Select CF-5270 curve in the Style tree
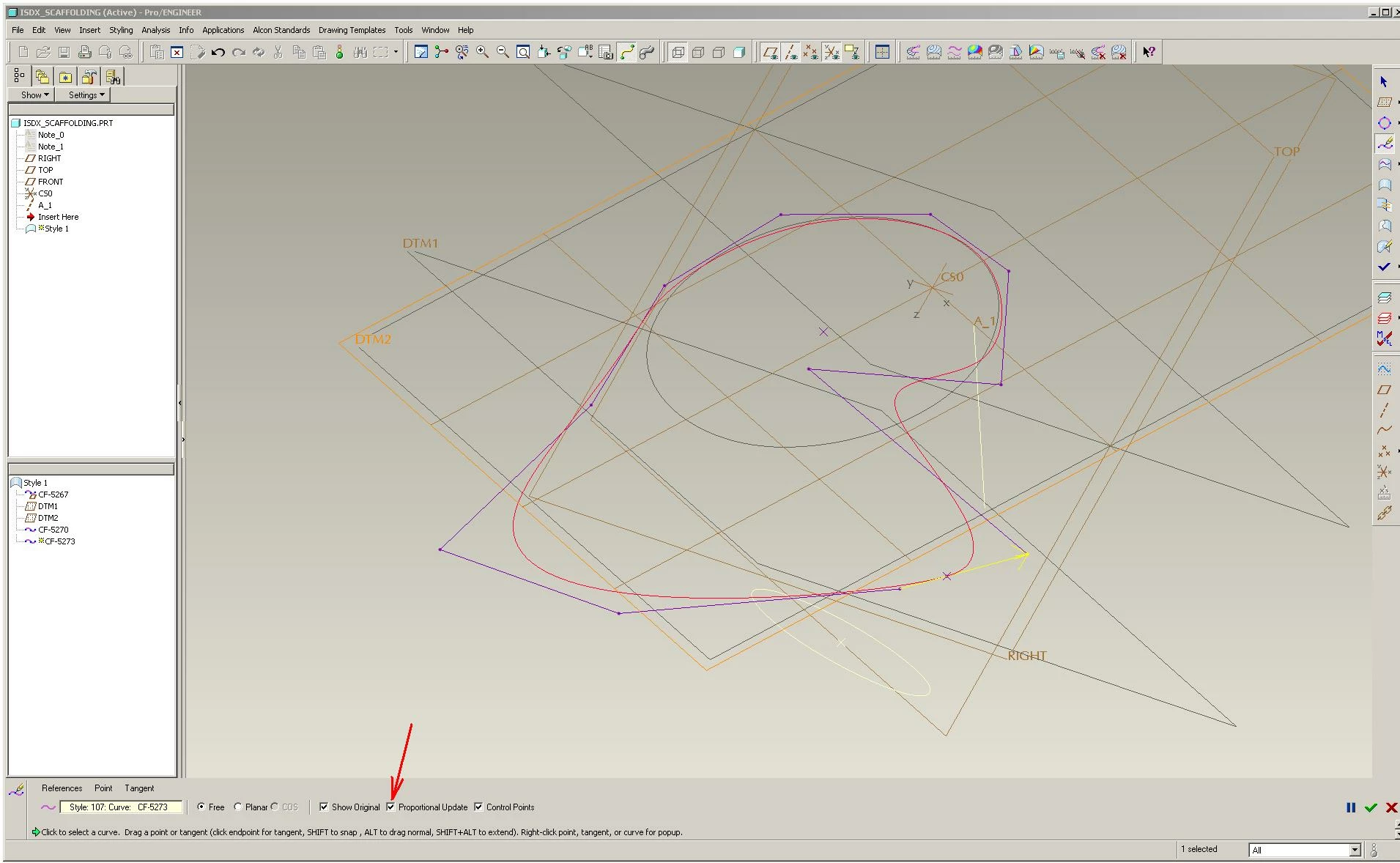Image resolution: width=1400 pixels, height=863 pixels. pos(53,530)
